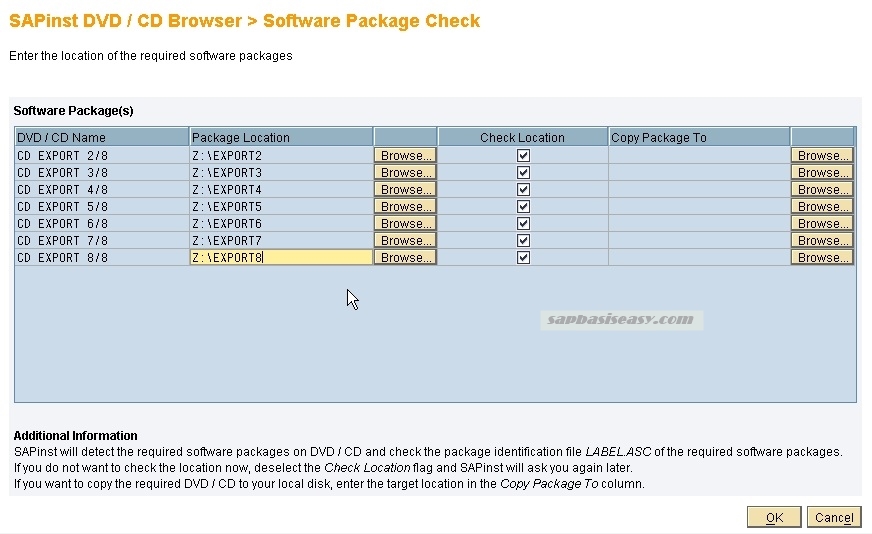The width and height of the screenshot is (872, 534).
Task: Click the DVD / CD Name column header
Action: [102, 137]
